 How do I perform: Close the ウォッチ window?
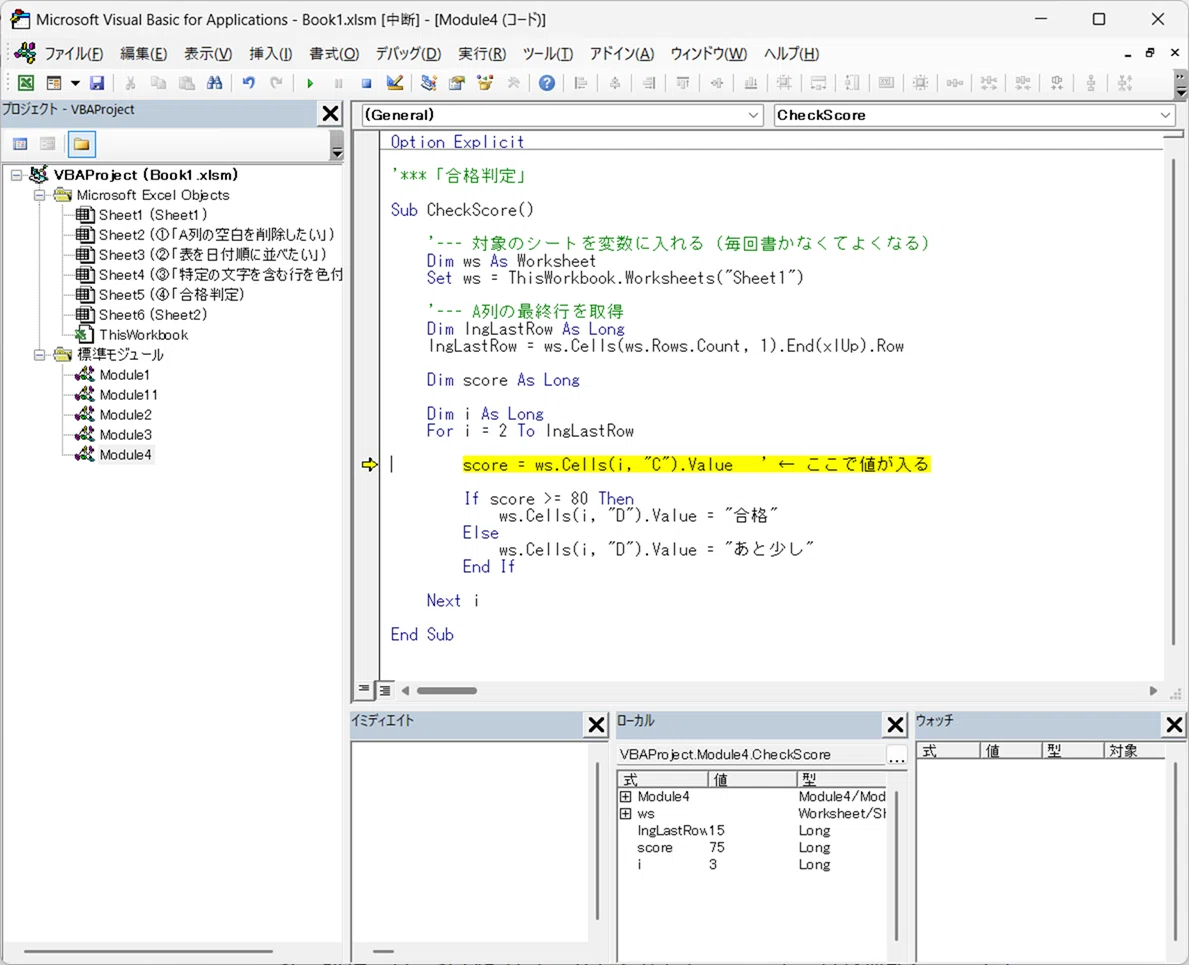[x=1174, y=725]
